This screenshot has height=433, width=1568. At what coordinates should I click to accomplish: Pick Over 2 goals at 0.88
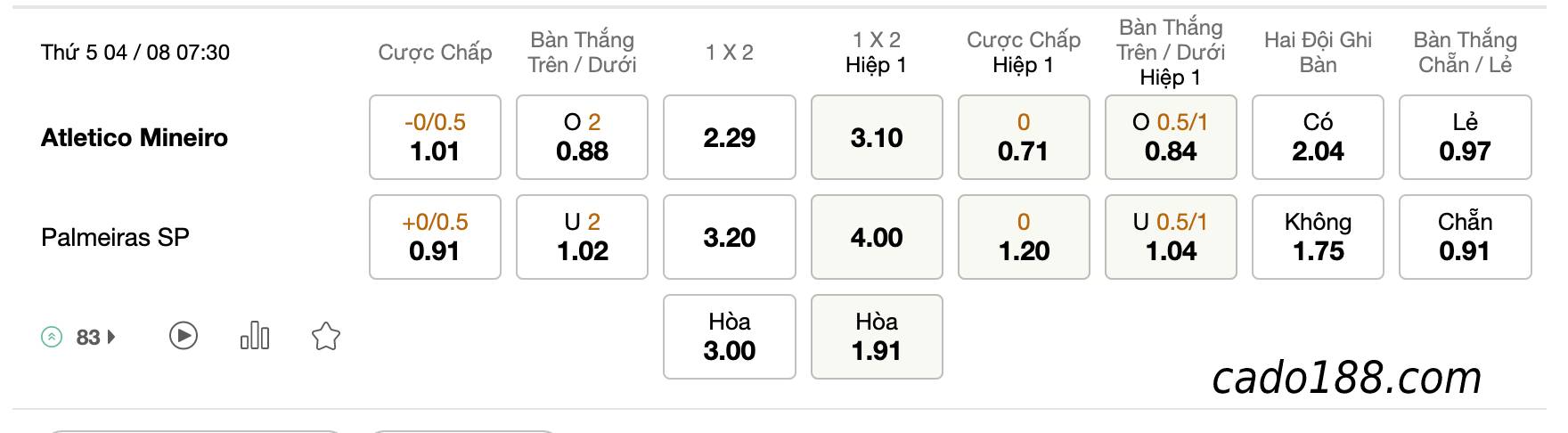pos(582,137)
